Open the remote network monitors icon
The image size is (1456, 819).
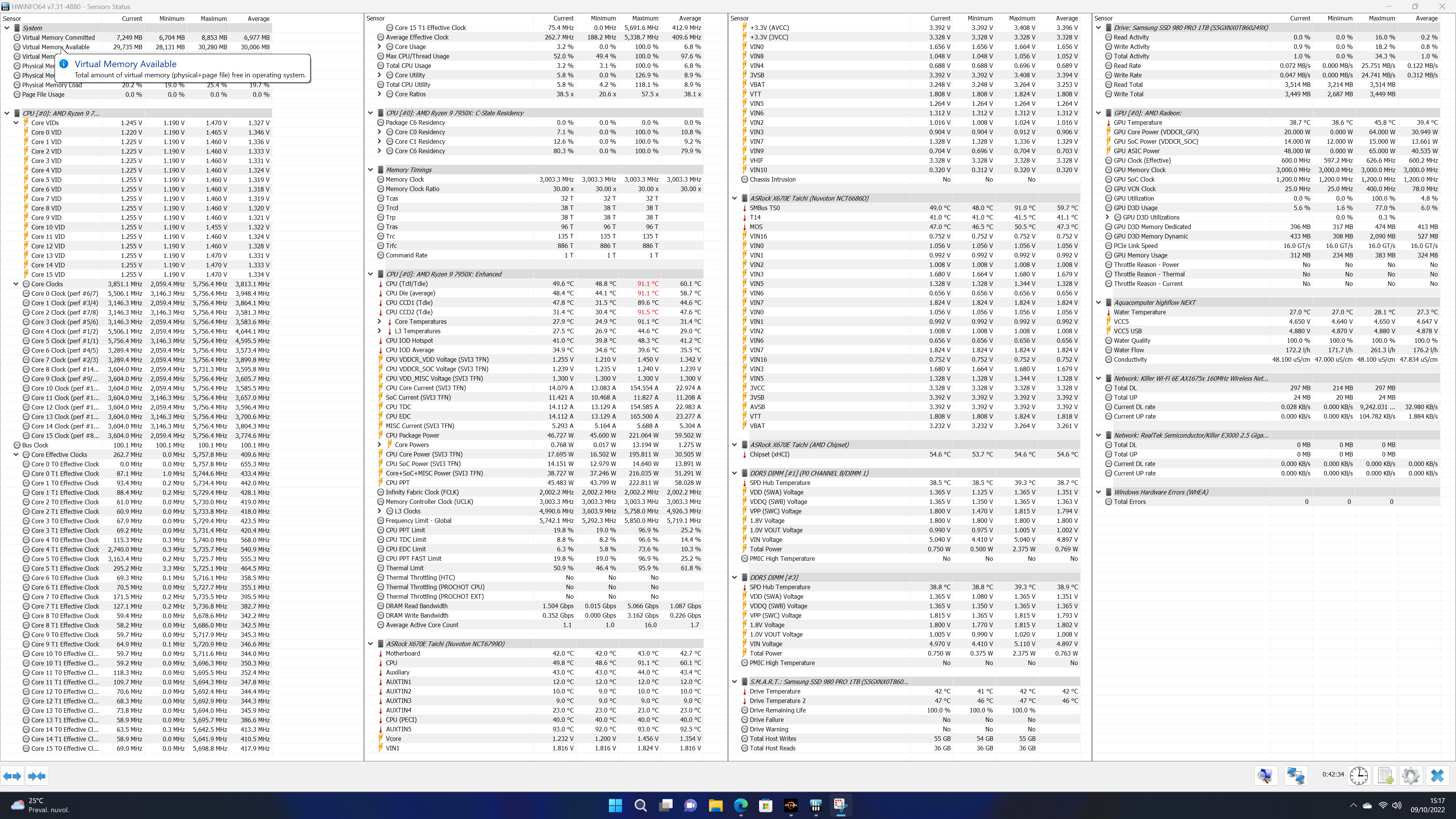click(x=1296, y=775)
